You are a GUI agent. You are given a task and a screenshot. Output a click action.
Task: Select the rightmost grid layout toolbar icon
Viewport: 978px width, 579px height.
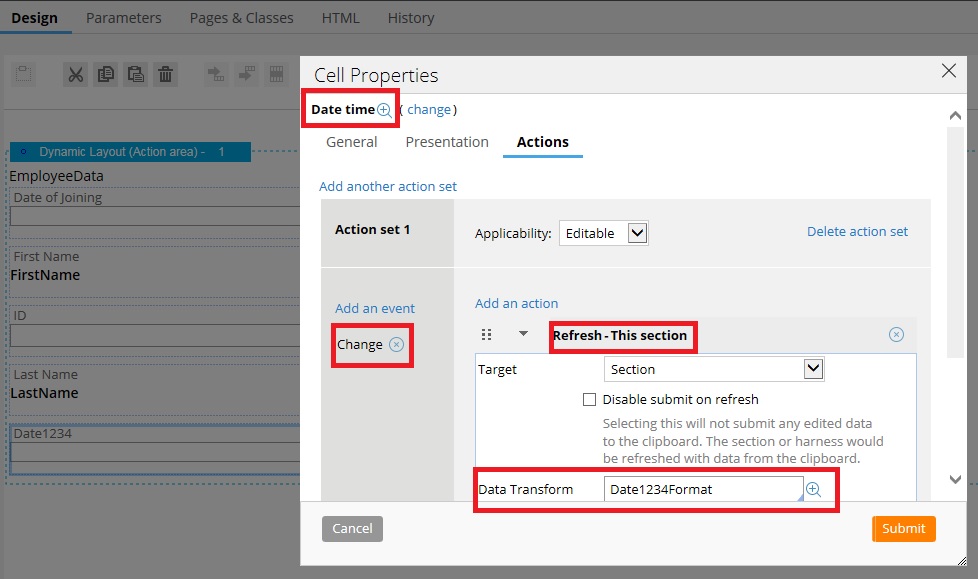(x=277, y=73)
